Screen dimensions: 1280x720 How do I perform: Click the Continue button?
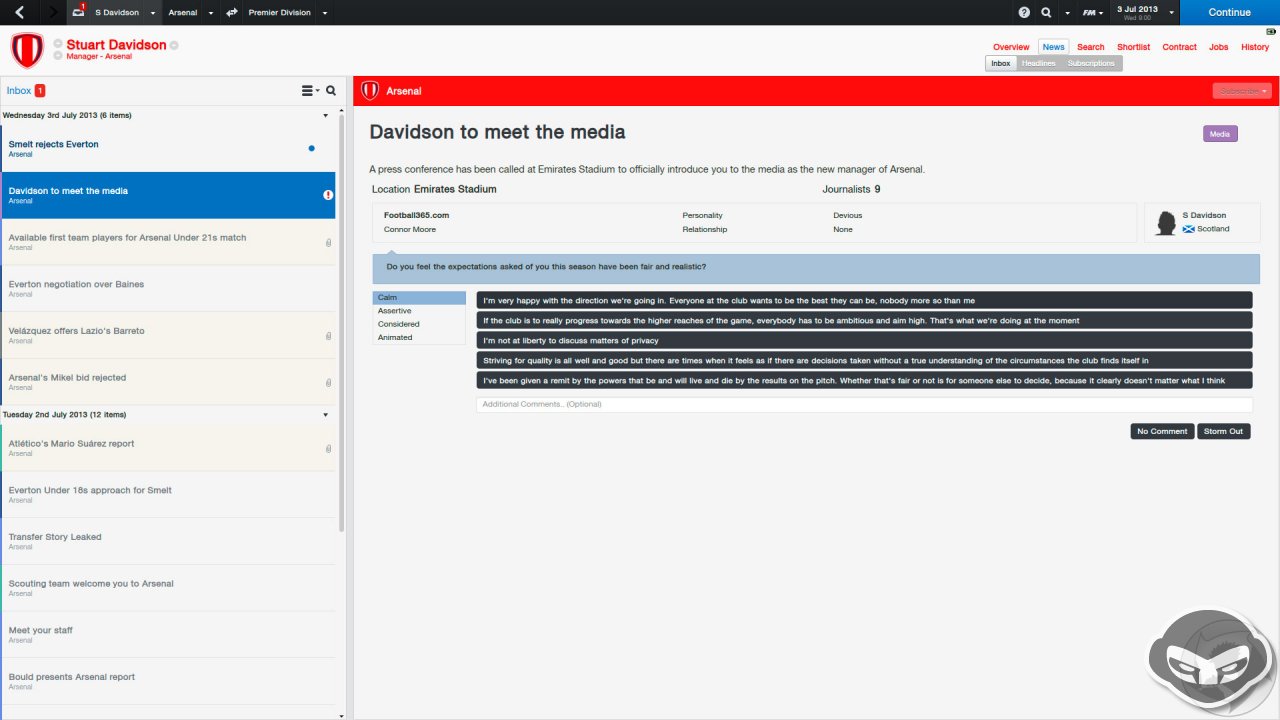coord(1230,12)
